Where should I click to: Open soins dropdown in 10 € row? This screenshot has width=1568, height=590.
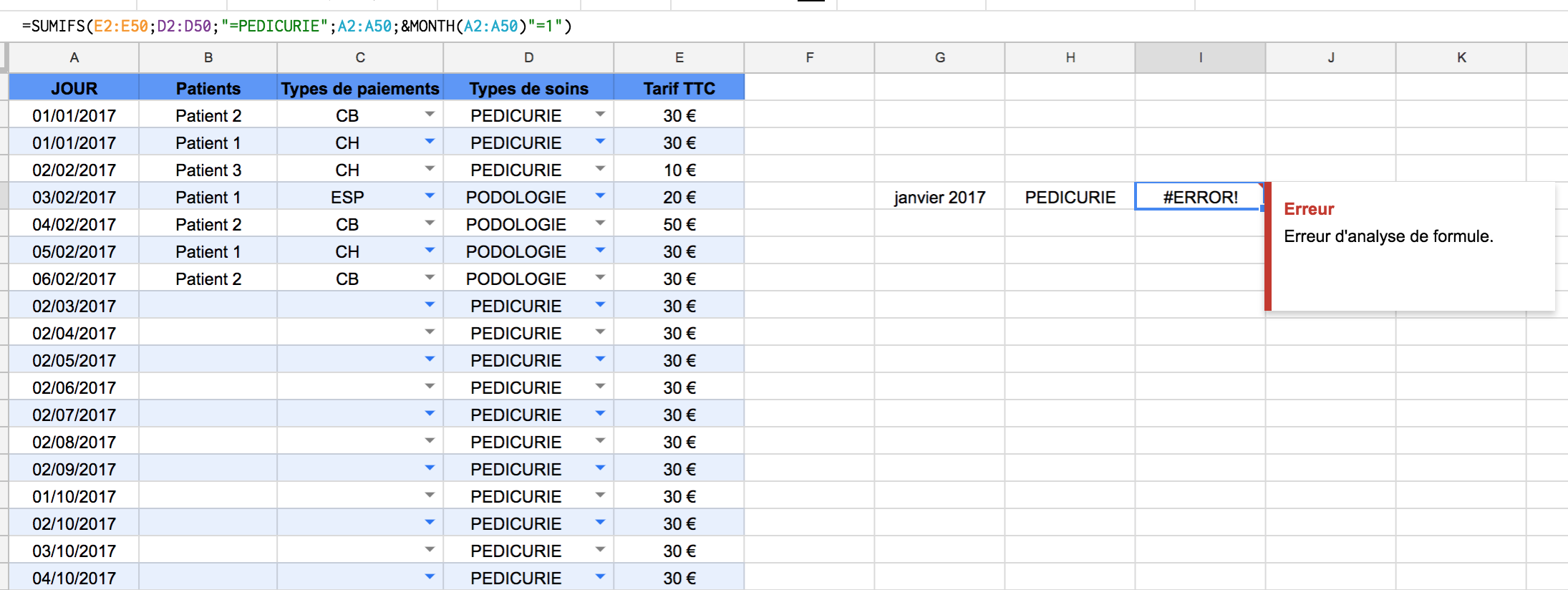[600, 169]
